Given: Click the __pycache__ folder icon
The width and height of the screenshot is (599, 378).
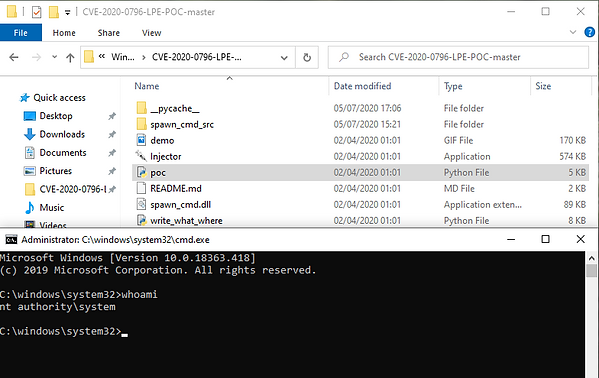Looking at the screenshot, I should (x=141, y=108).
